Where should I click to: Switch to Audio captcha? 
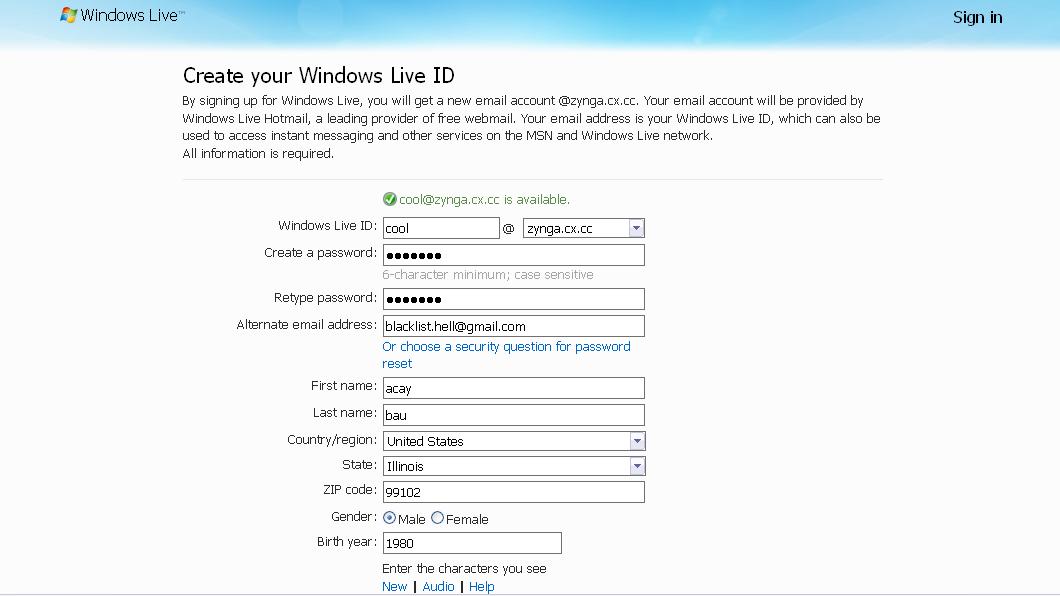click(438, 587)
